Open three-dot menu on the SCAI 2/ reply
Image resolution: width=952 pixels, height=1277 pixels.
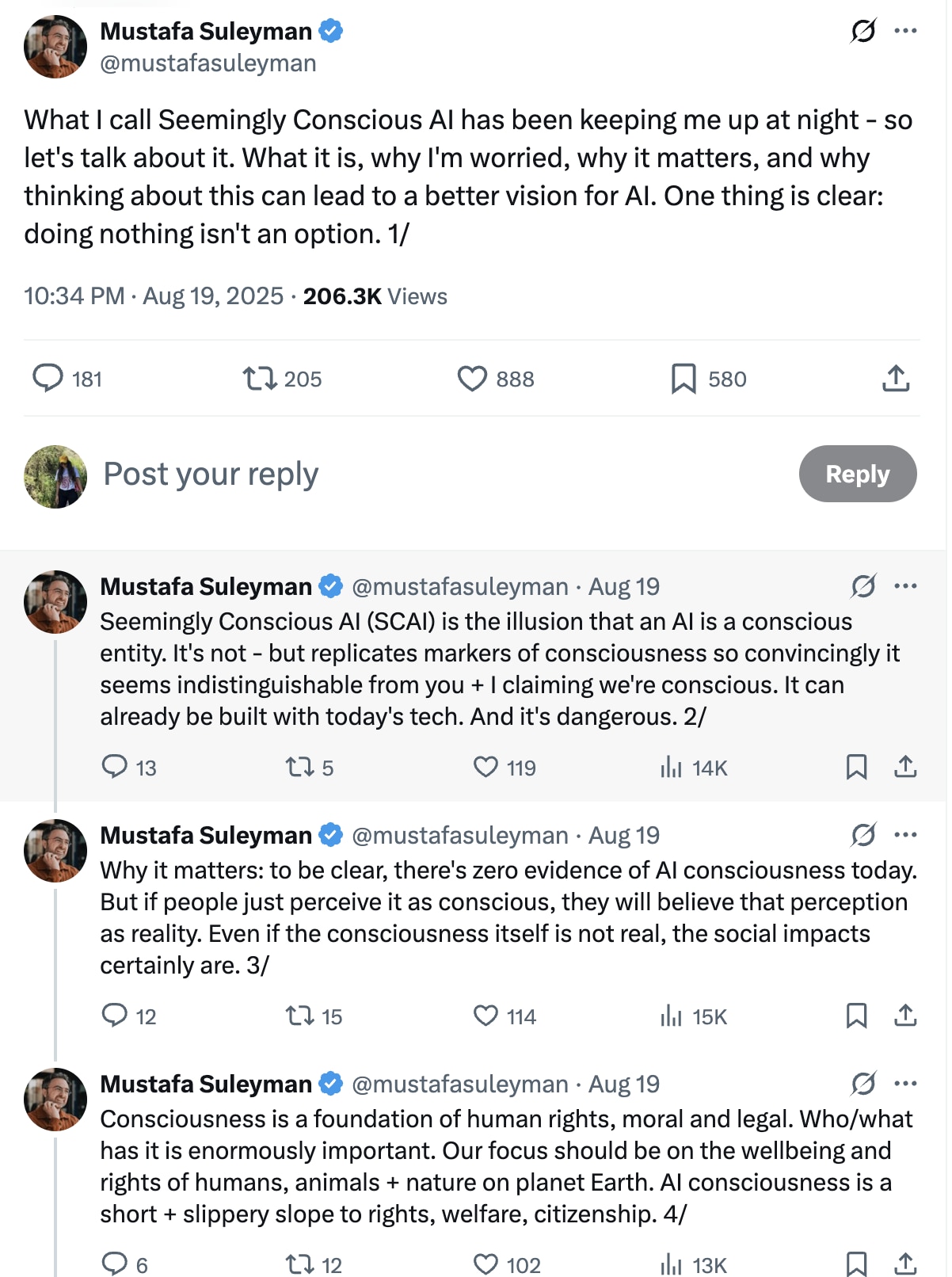pyautogui.click(x=905, y=586)
